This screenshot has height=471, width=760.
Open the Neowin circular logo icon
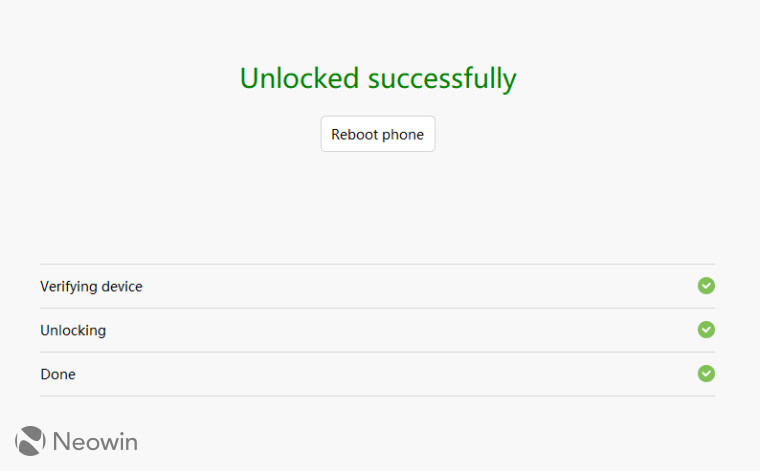pyautogui.click(x=30, y=440)
